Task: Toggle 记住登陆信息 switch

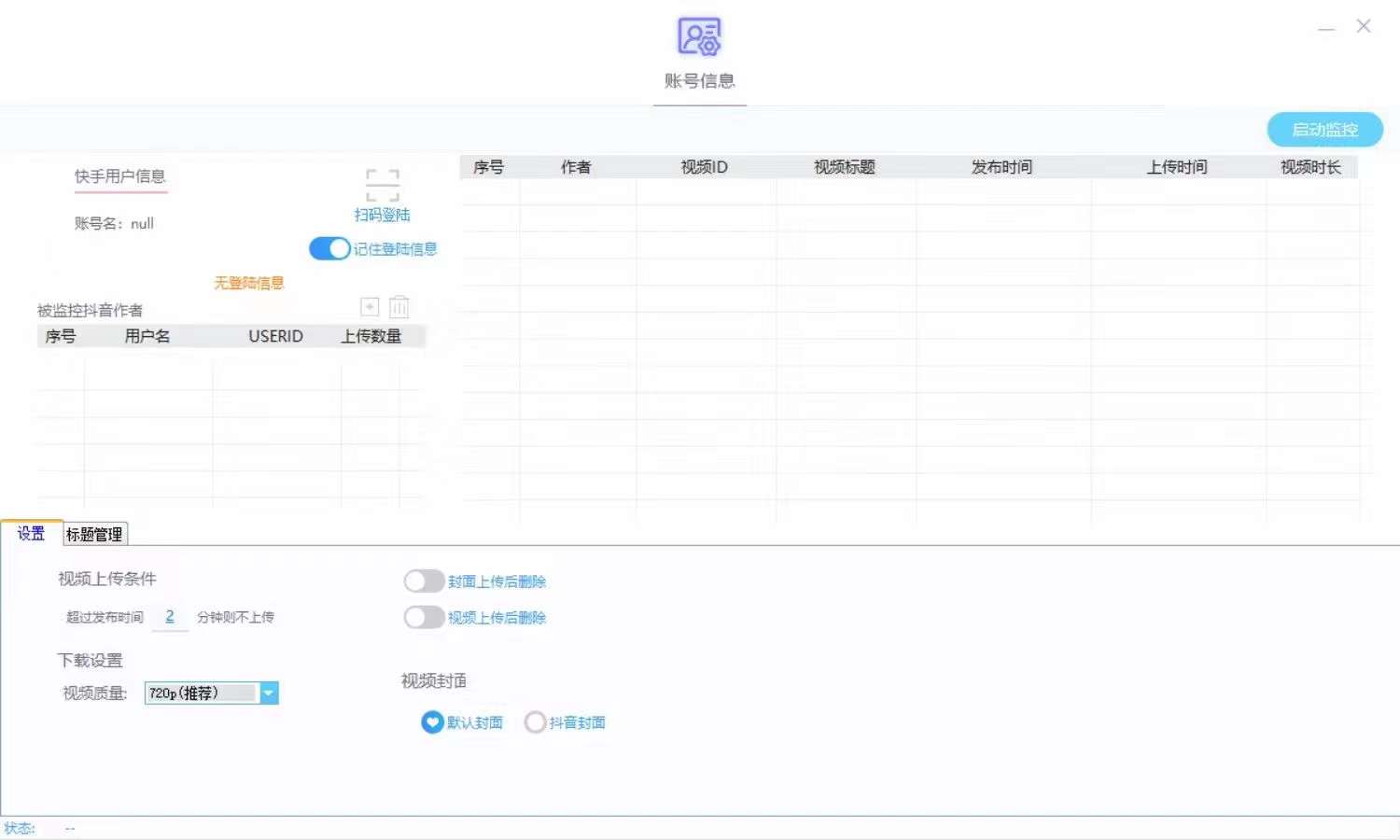Action: pos(329,249)
